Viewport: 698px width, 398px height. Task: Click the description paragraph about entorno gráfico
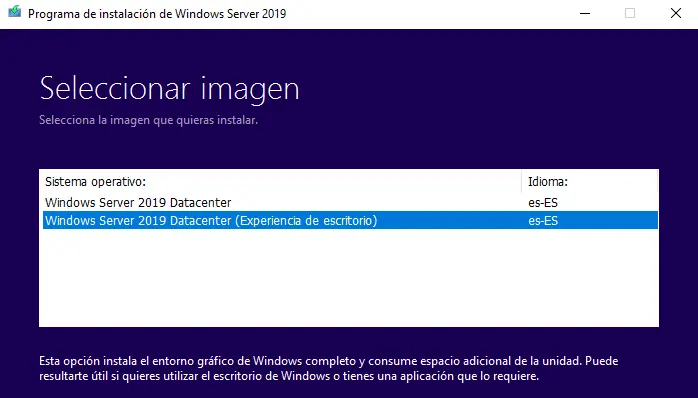coord(329,368)
